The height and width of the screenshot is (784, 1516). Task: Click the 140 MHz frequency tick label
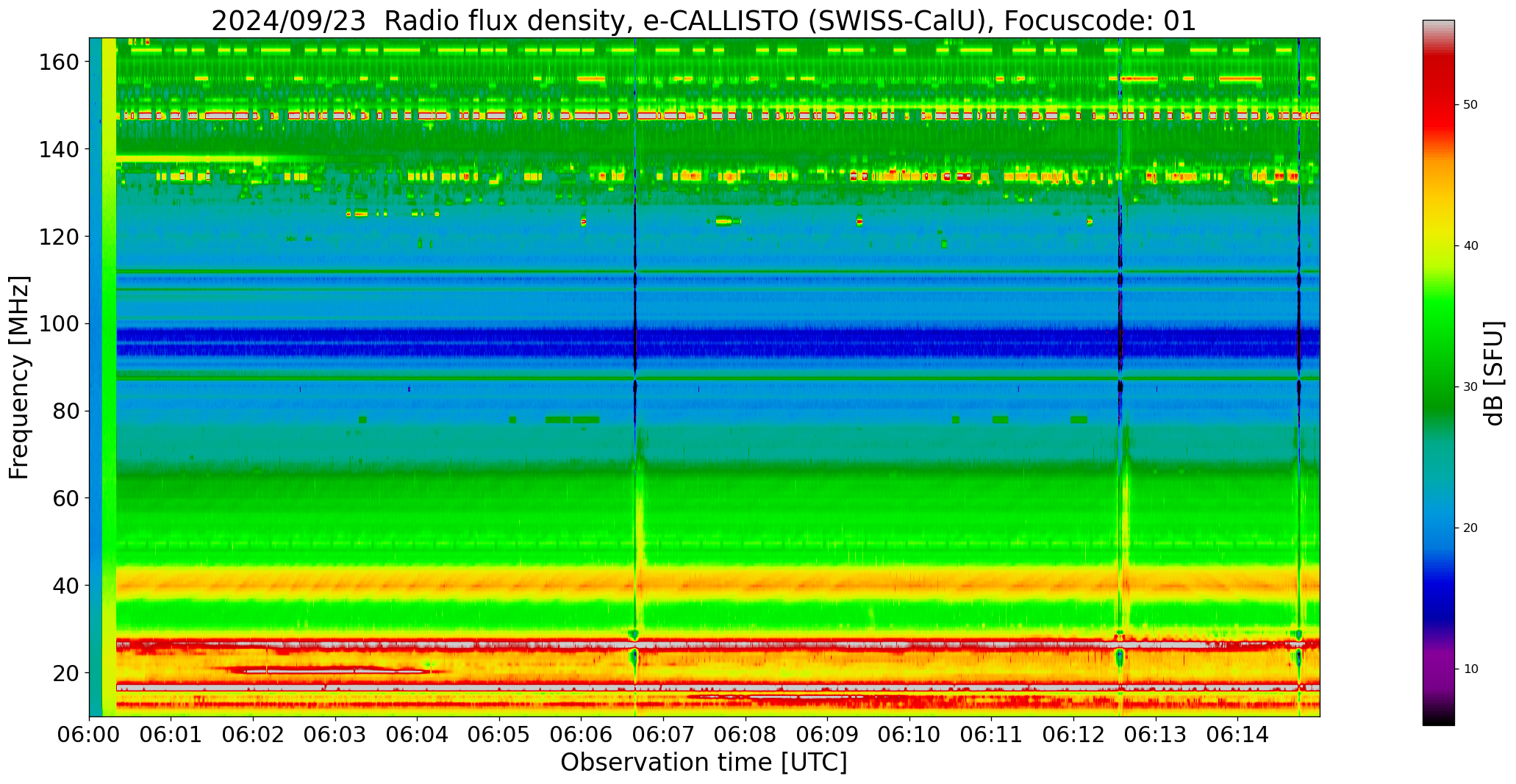point(58,149)
